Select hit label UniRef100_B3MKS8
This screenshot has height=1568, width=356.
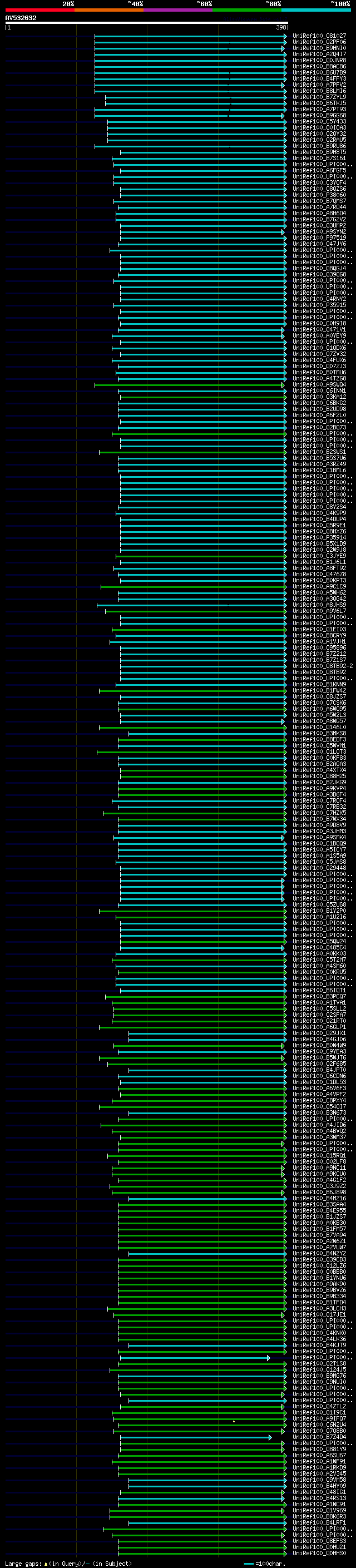(x=319, y=733)
